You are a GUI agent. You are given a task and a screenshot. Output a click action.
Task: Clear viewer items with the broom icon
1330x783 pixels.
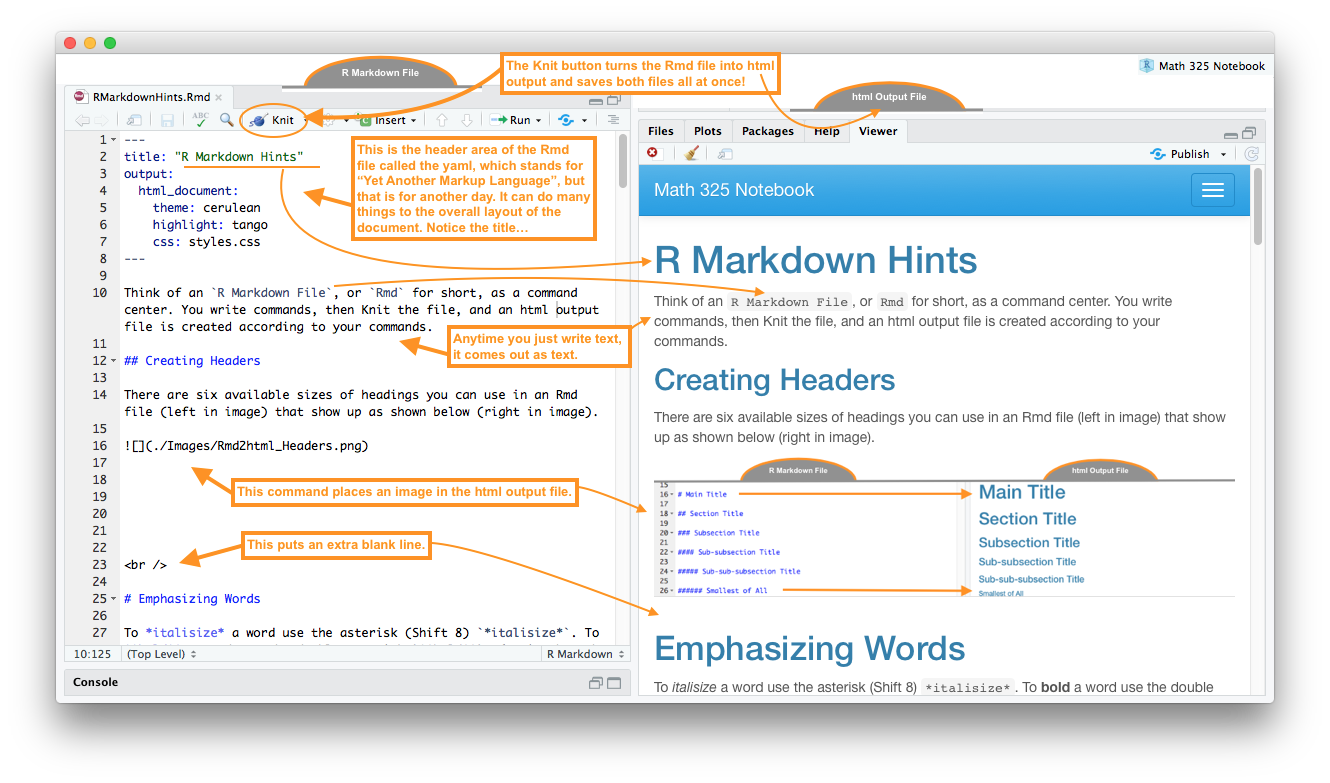692,154
